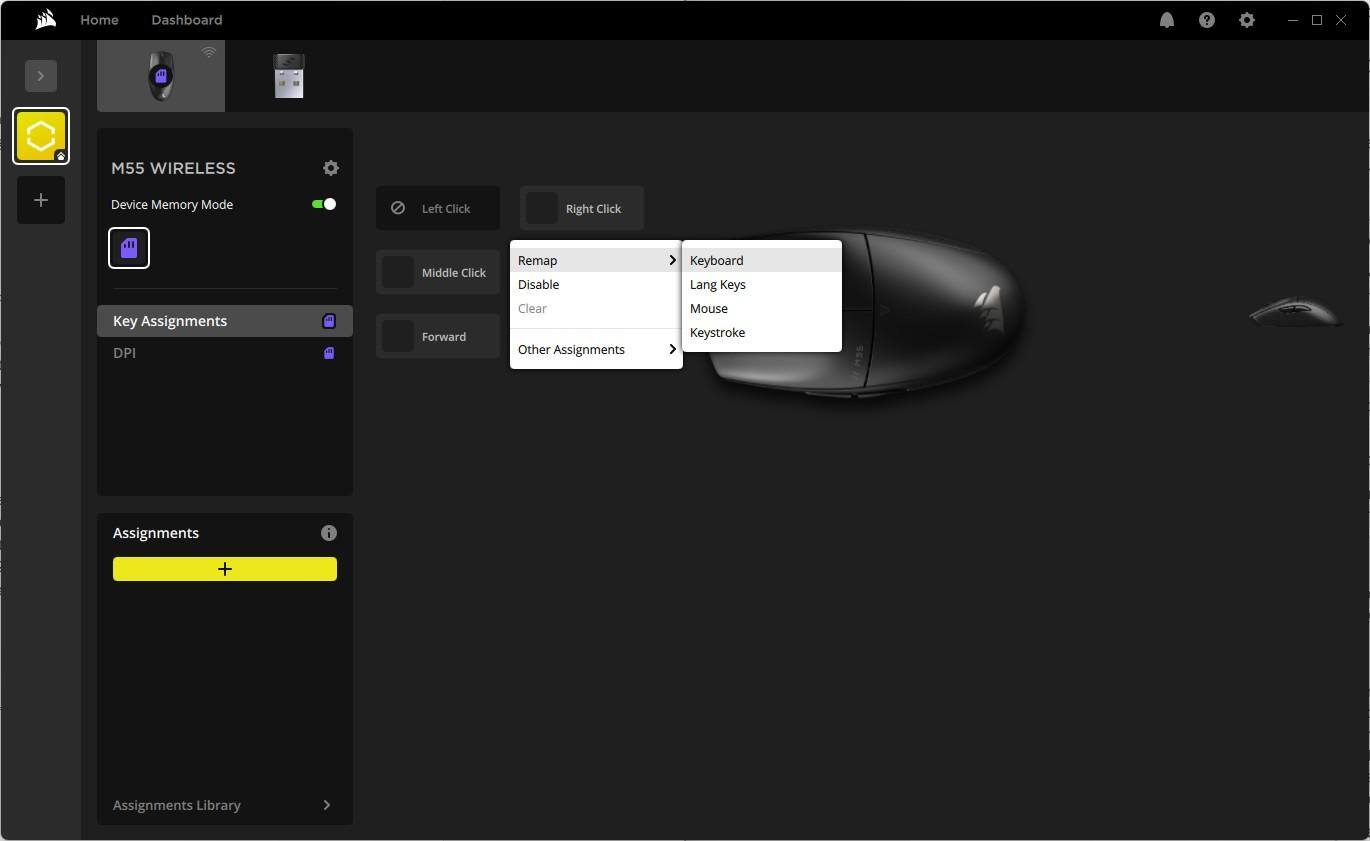Screen dimensions: 1370x841
Task: Expand the left sidebar chevron
Action: (41, 76)
